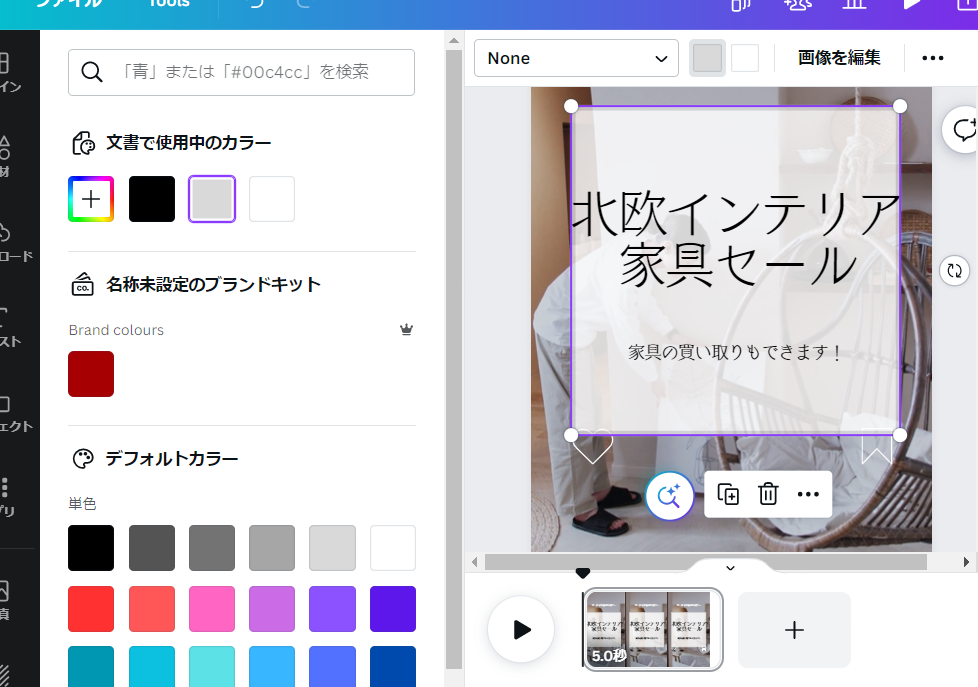Open the ファイル menu

pos(69,4)
